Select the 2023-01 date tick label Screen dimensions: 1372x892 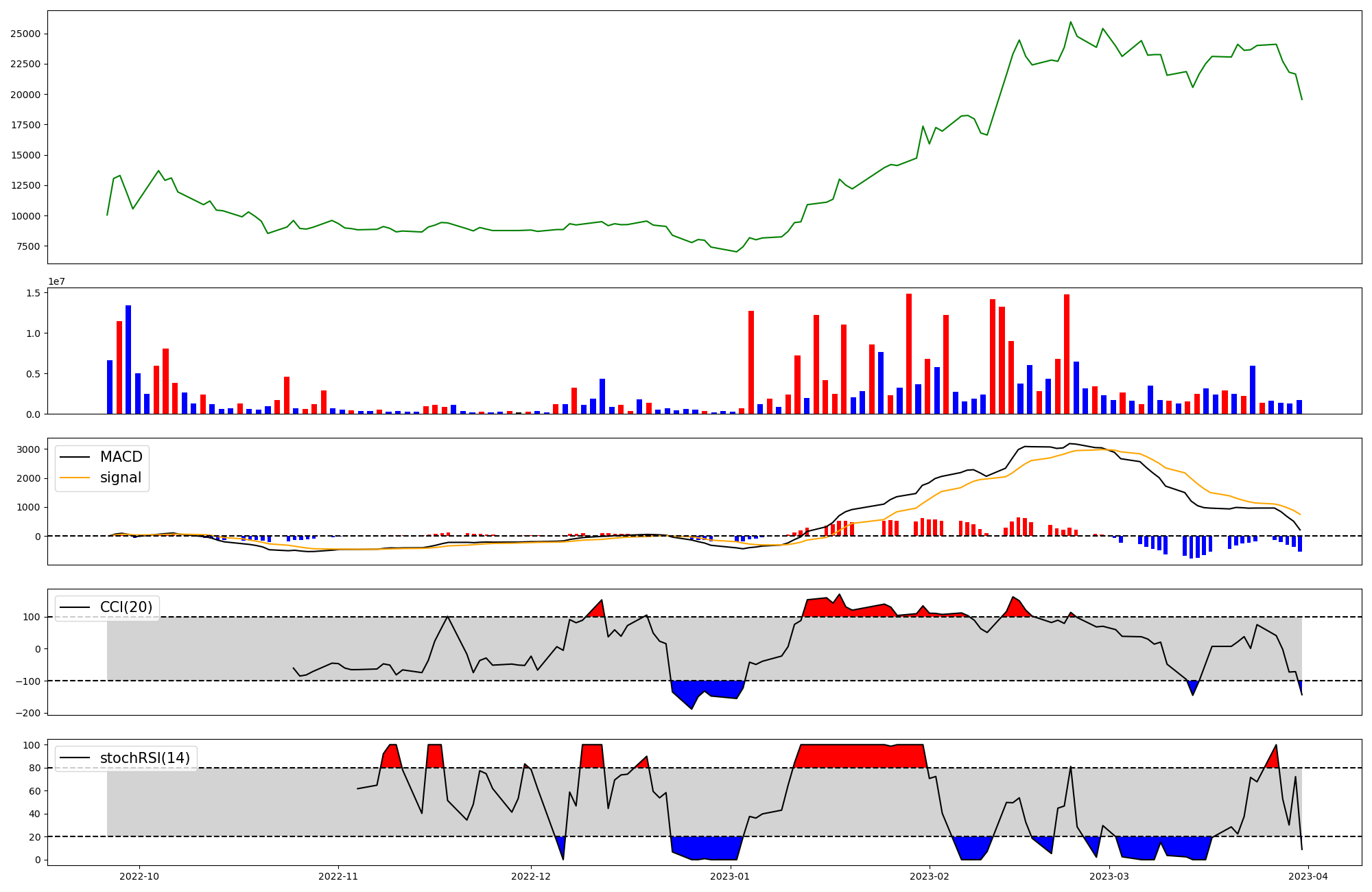[730, 876]
